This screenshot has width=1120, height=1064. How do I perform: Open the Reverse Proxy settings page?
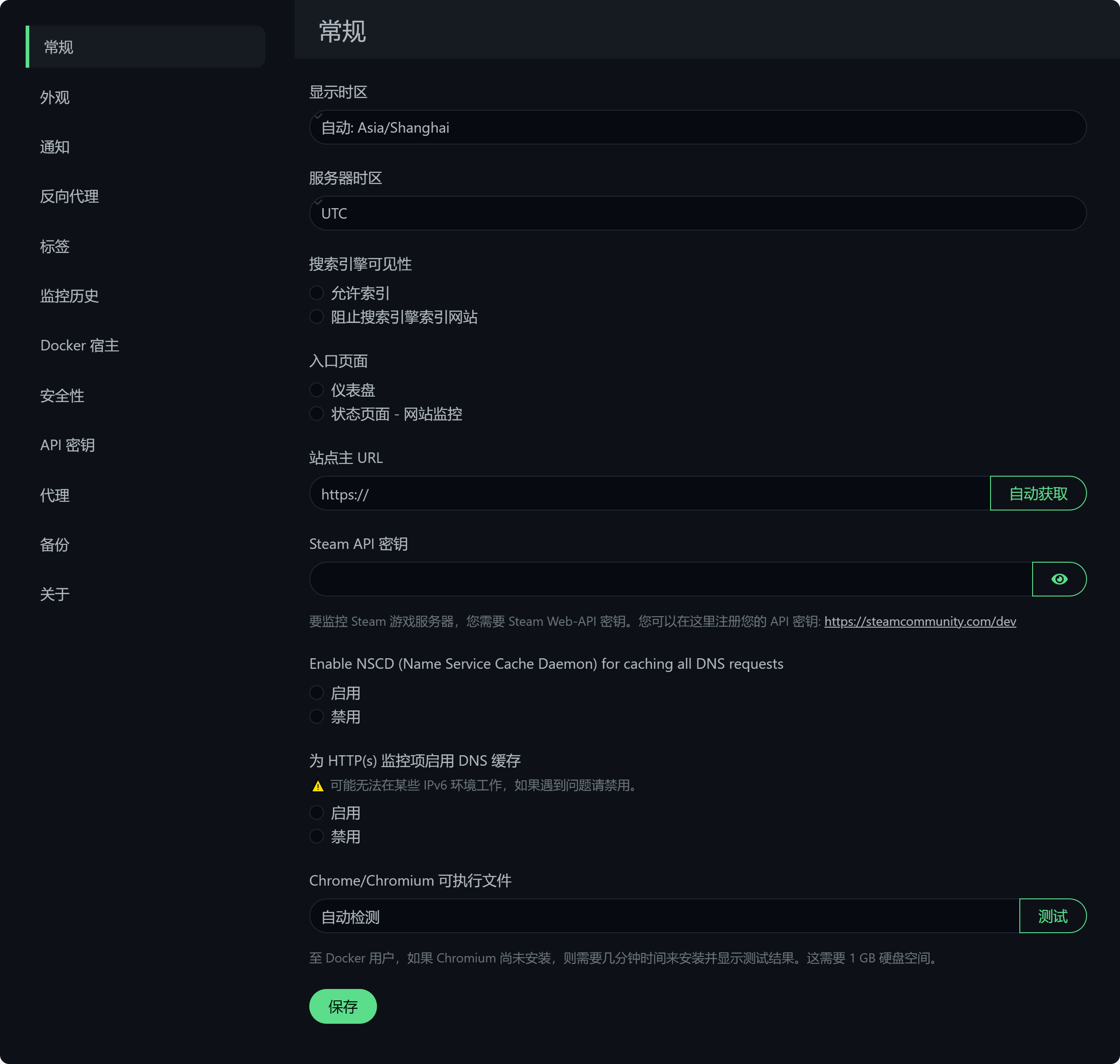(69, 197)
